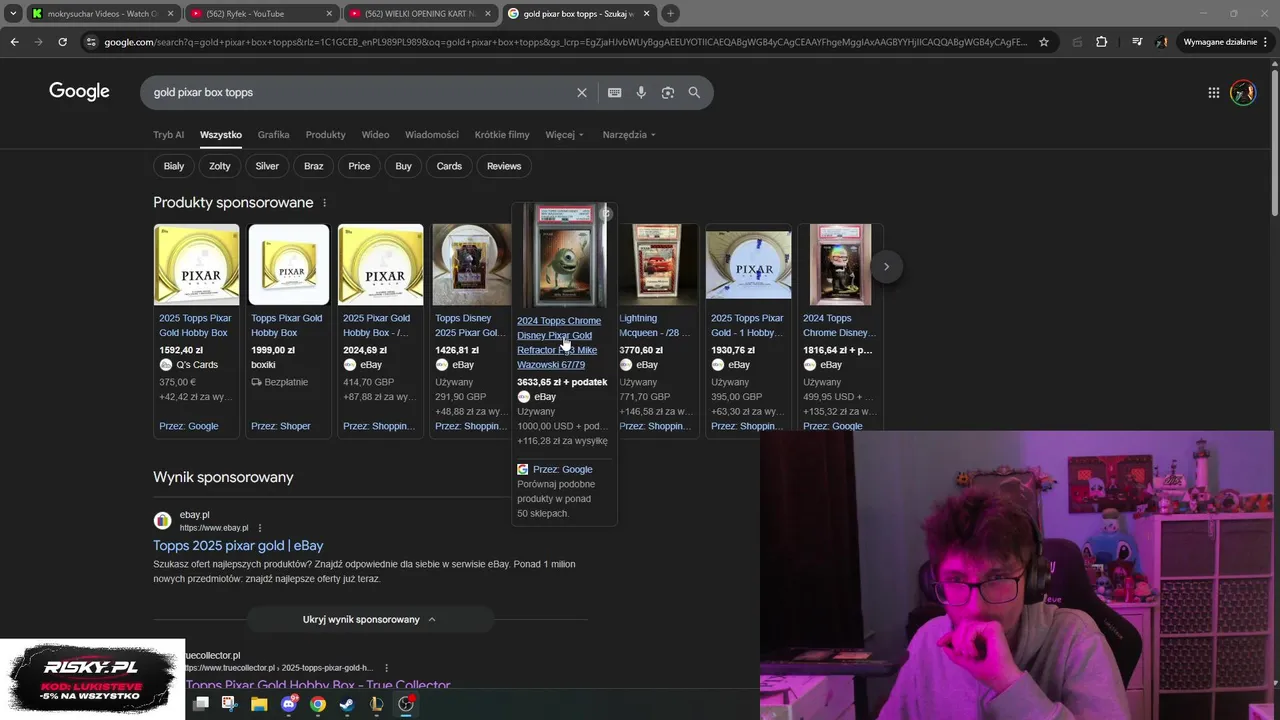The width and height of the screenshot is (1280, 720).
Task: Apply the Braz filter chip
Action: pyautogui.click(x=314, y=166)
